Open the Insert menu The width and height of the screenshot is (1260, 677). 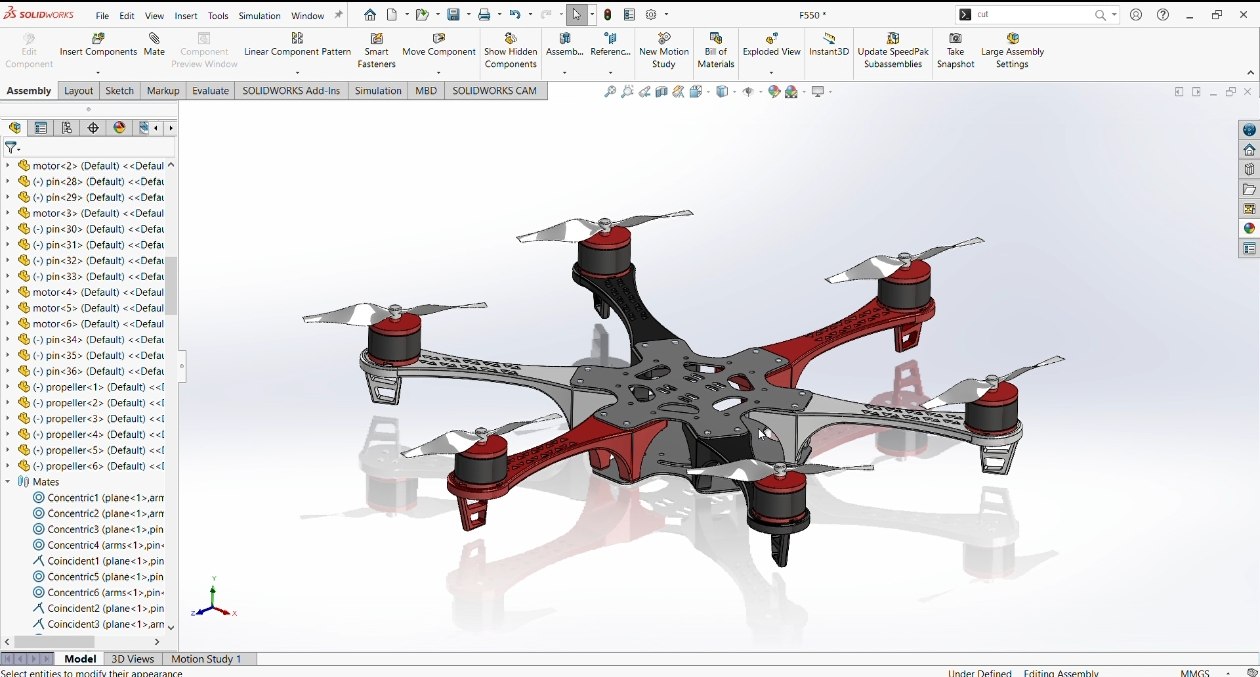click(186, 16)
